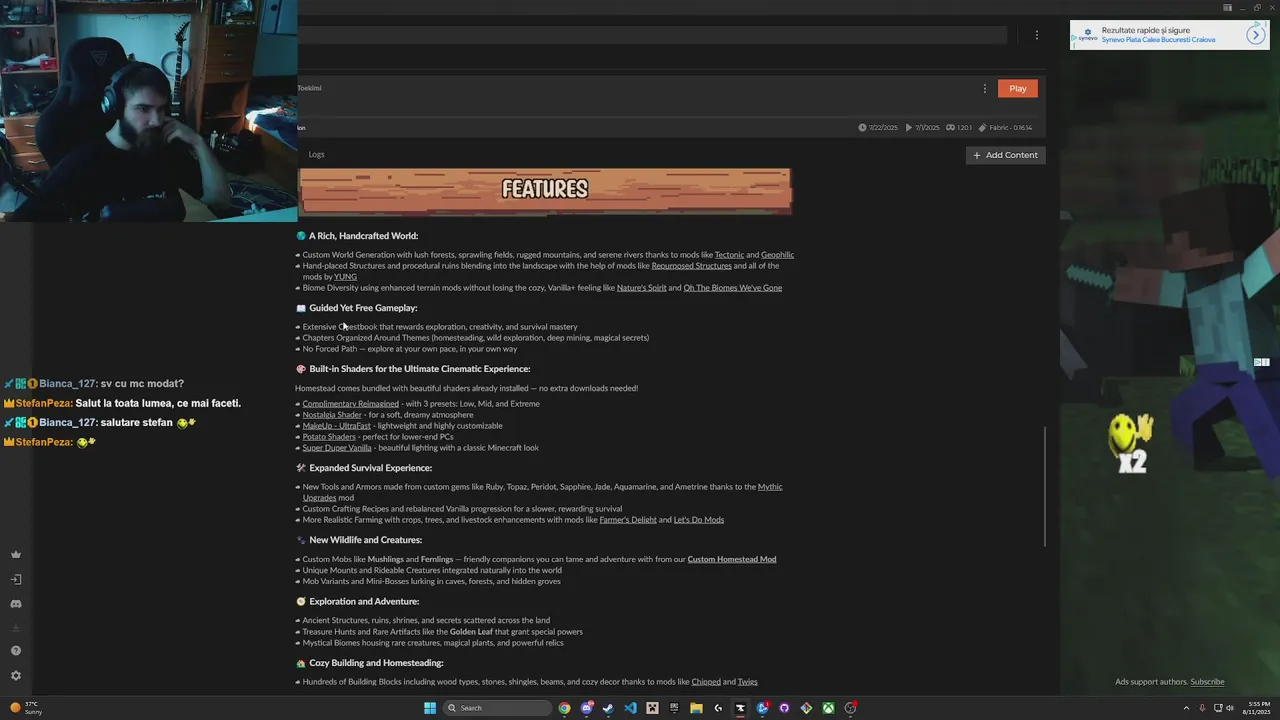This screenshot has height=720, width=1280.
Task: Click the Add Content button
Action: pyautogui.click(x=1005, y=155)
